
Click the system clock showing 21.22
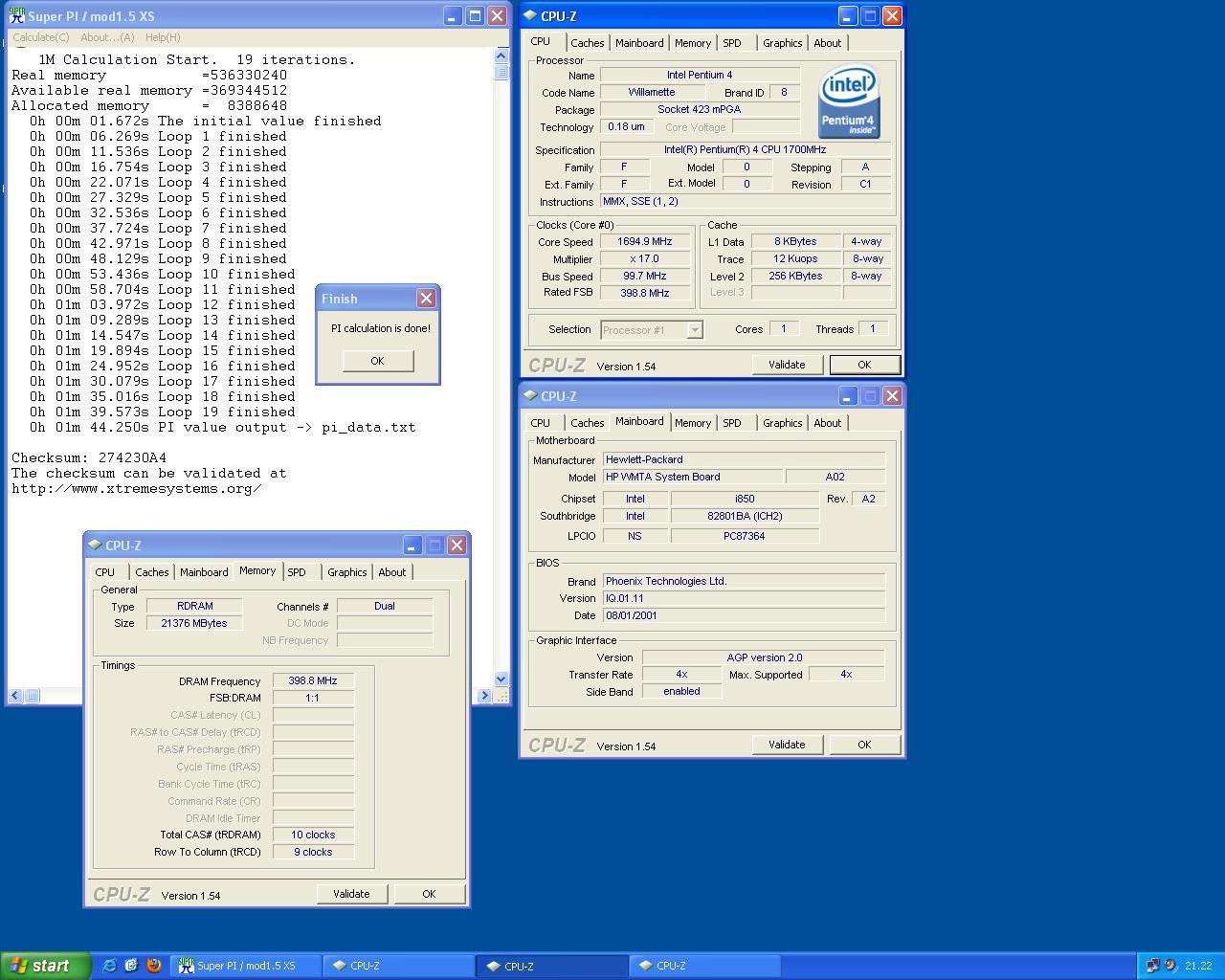pos(1198,966)
